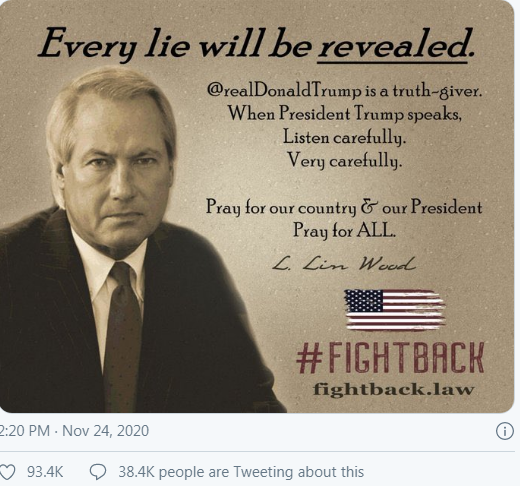
Task: Click the American flag graphic in the image
Action: (x=395, y=310)
